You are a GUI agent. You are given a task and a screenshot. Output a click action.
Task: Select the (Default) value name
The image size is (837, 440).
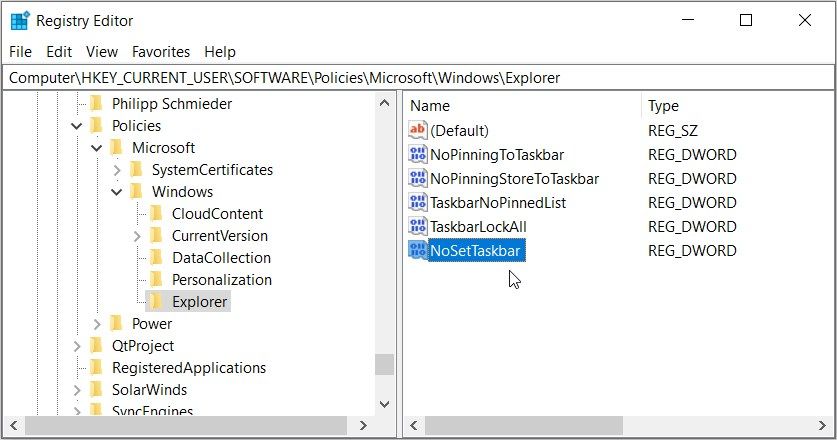click(x=460, y=131)
